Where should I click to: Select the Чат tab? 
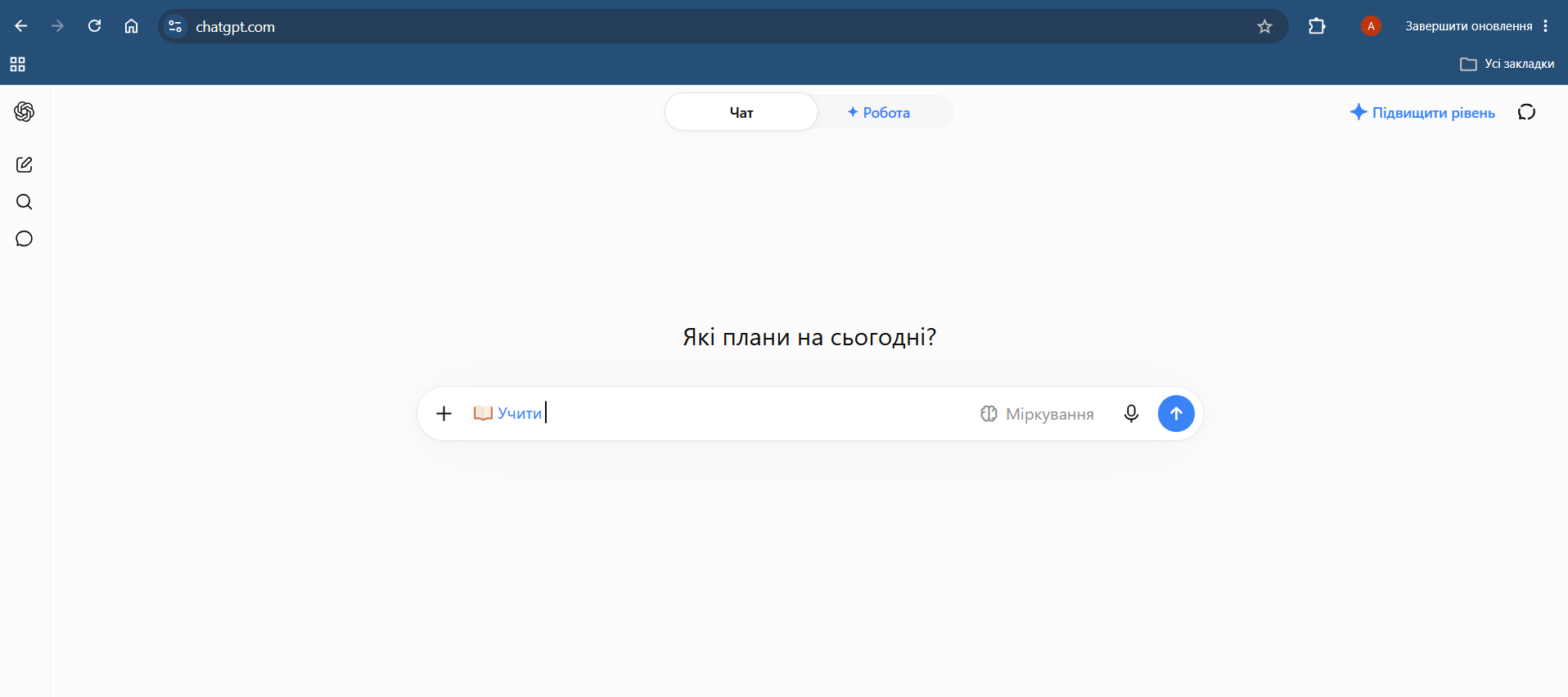pos(741,112)
